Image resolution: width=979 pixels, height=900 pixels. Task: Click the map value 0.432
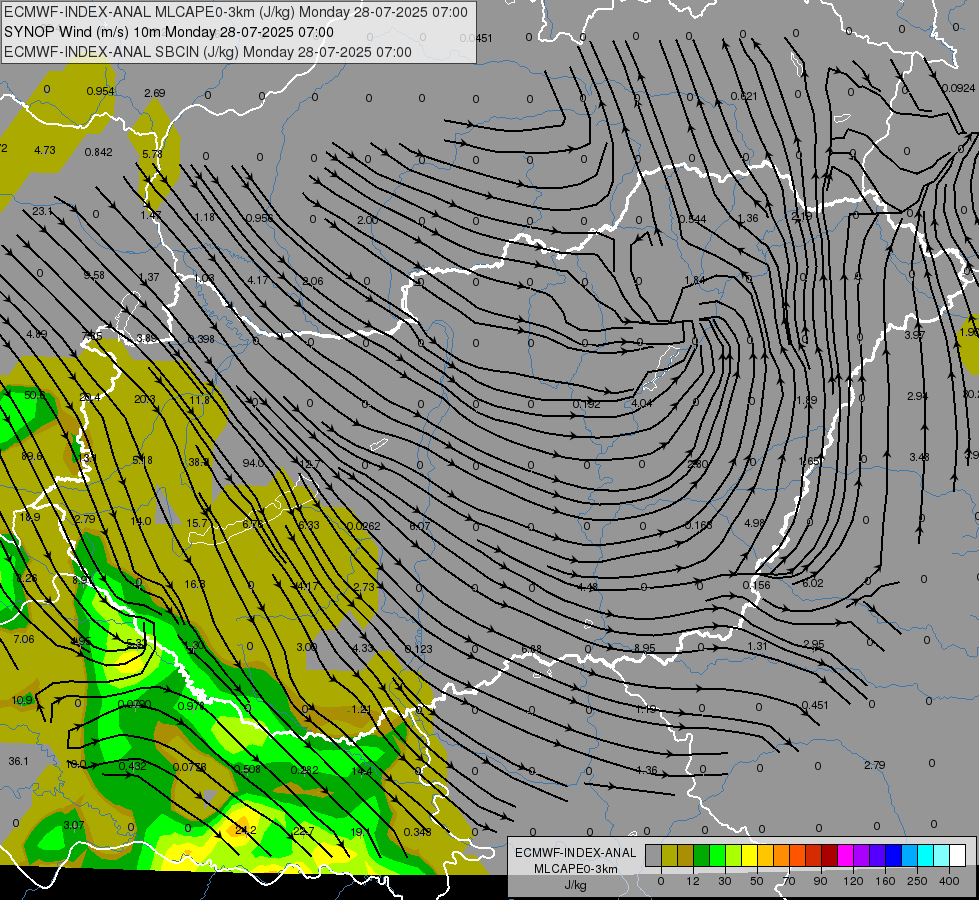[x=132, y=766]
